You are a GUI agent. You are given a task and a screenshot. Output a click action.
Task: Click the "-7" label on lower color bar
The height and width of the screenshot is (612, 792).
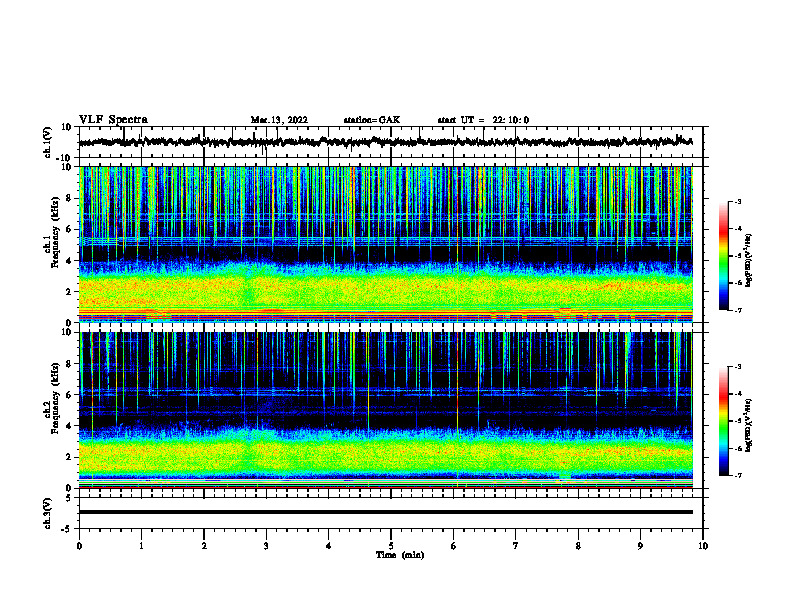click(x=737, y=475)
